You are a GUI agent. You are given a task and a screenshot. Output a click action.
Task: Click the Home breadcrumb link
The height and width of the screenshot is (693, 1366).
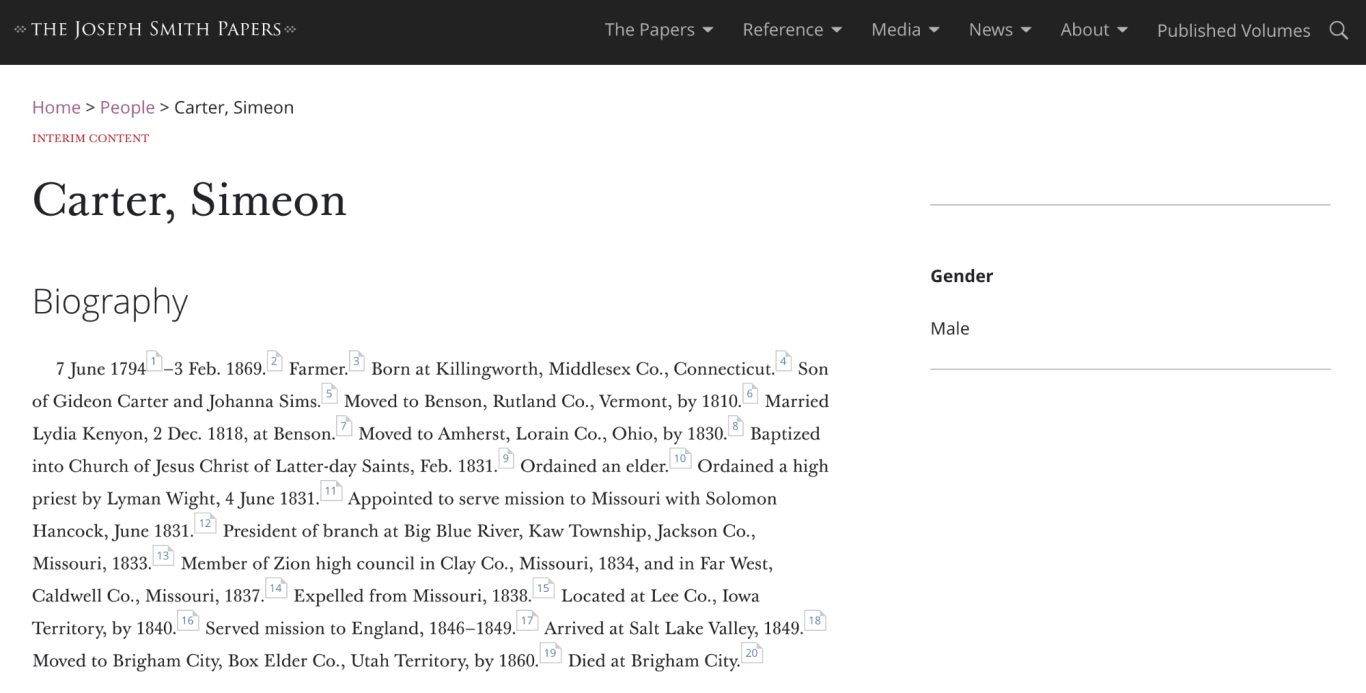pyautogui.click(x=56, y=107)
